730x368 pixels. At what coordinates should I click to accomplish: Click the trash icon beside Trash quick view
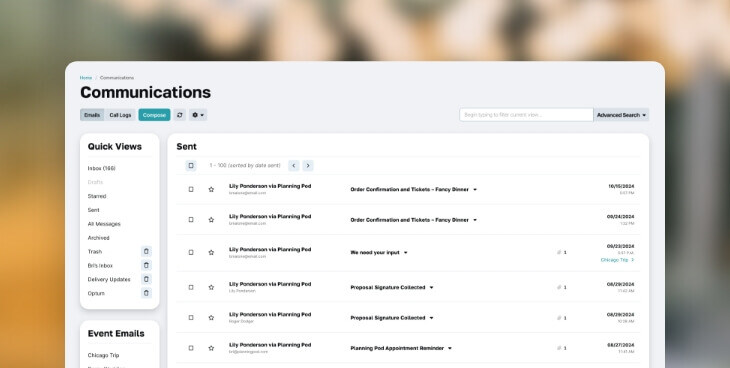point(146,252)
